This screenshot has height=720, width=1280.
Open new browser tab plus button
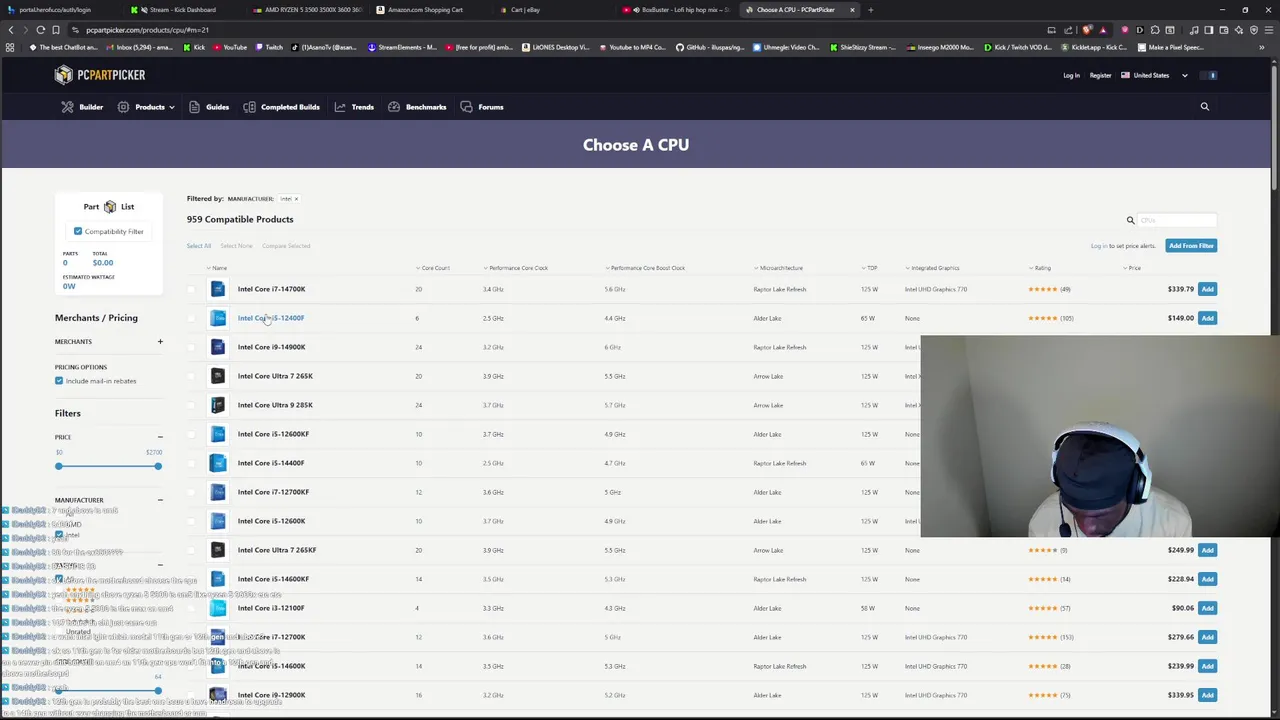coord(870,10)
